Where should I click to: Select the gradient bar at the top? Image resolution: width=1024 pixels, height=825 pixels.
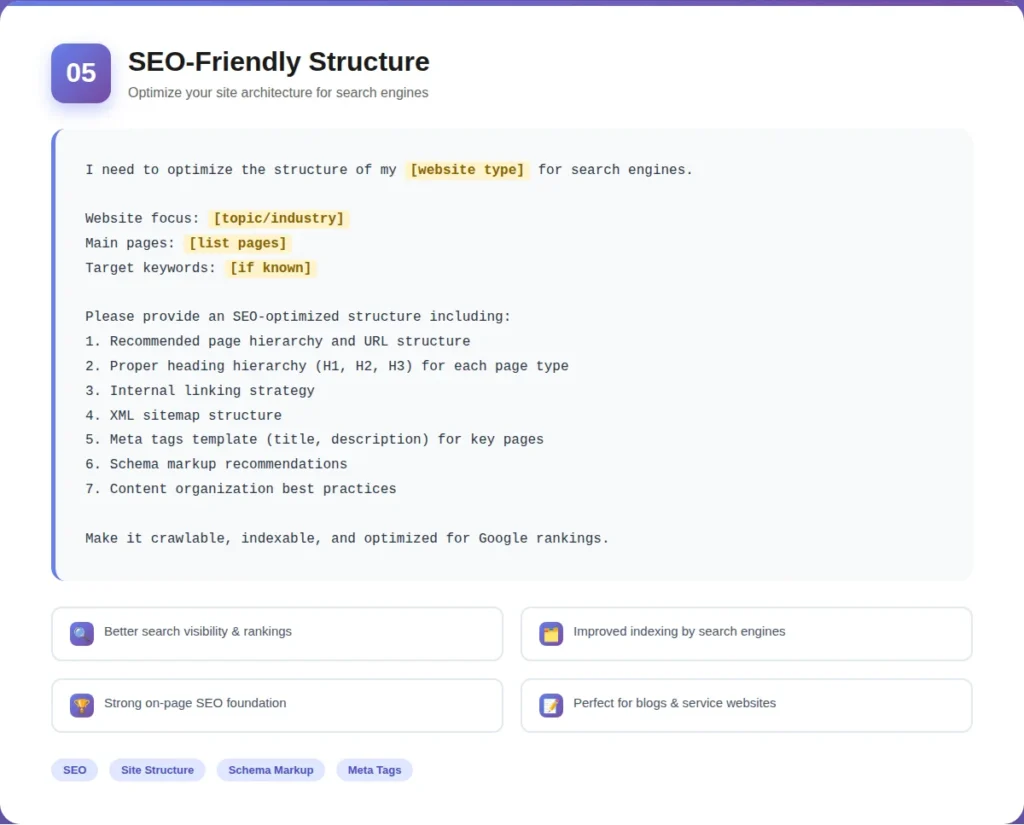[512, 4]
